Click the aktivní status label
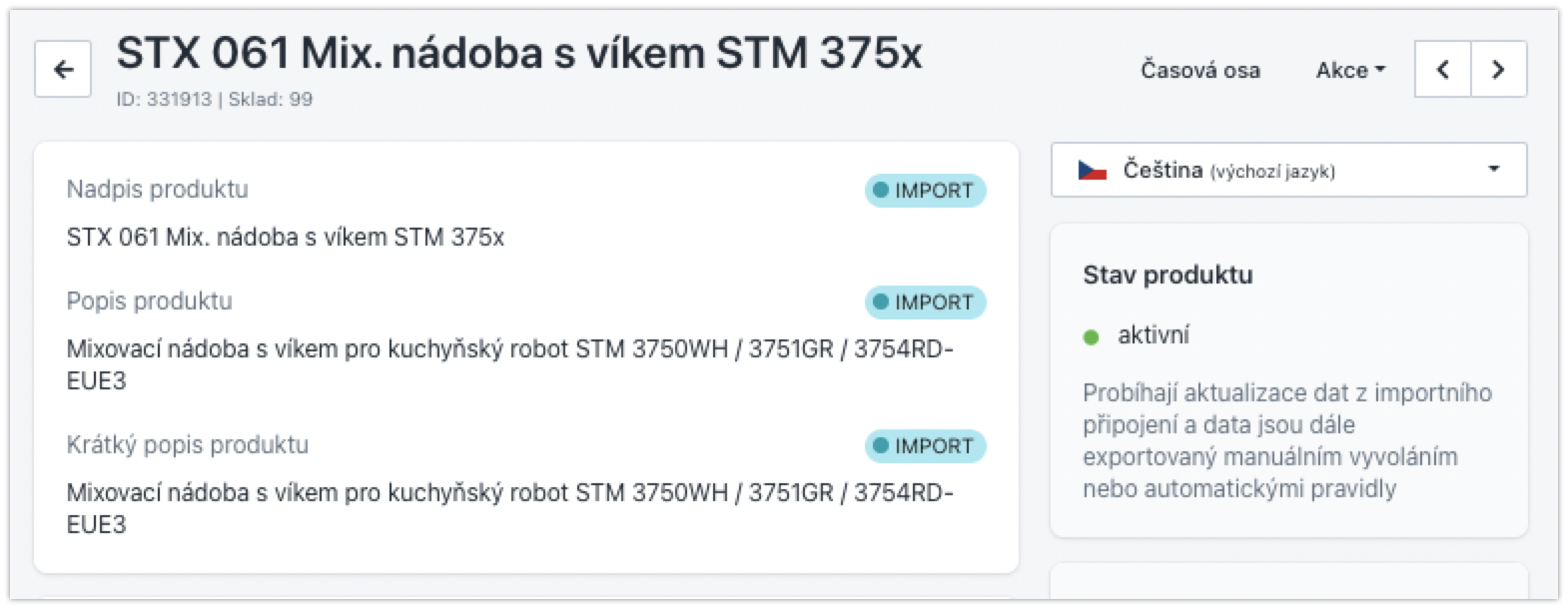The height and width of the screenshot is (609, 1568). (x=1154, y=335)
